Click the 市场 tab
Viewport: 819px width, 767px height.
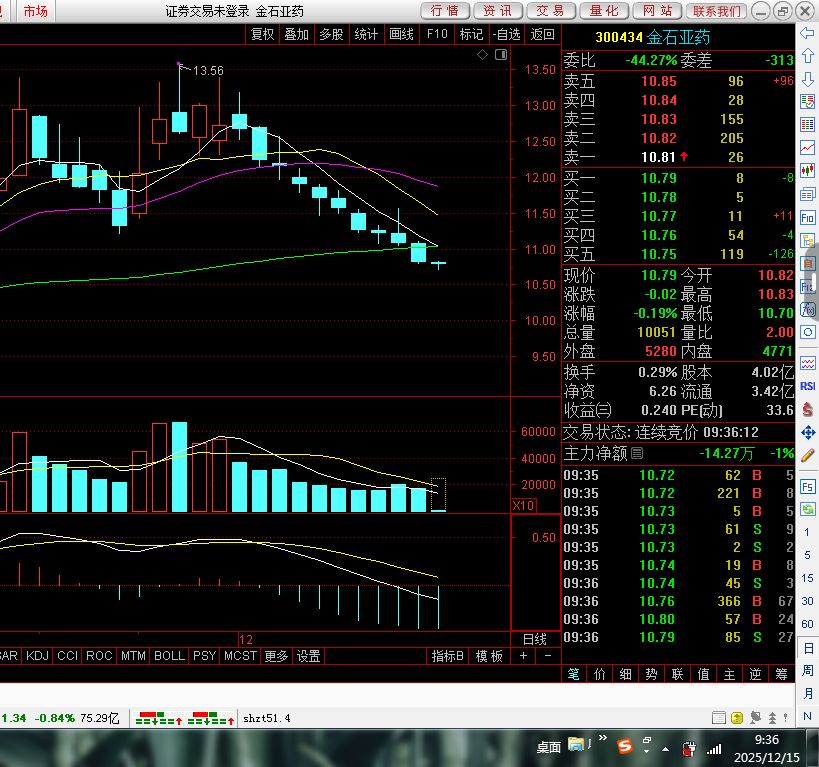(x=36, y=11)
